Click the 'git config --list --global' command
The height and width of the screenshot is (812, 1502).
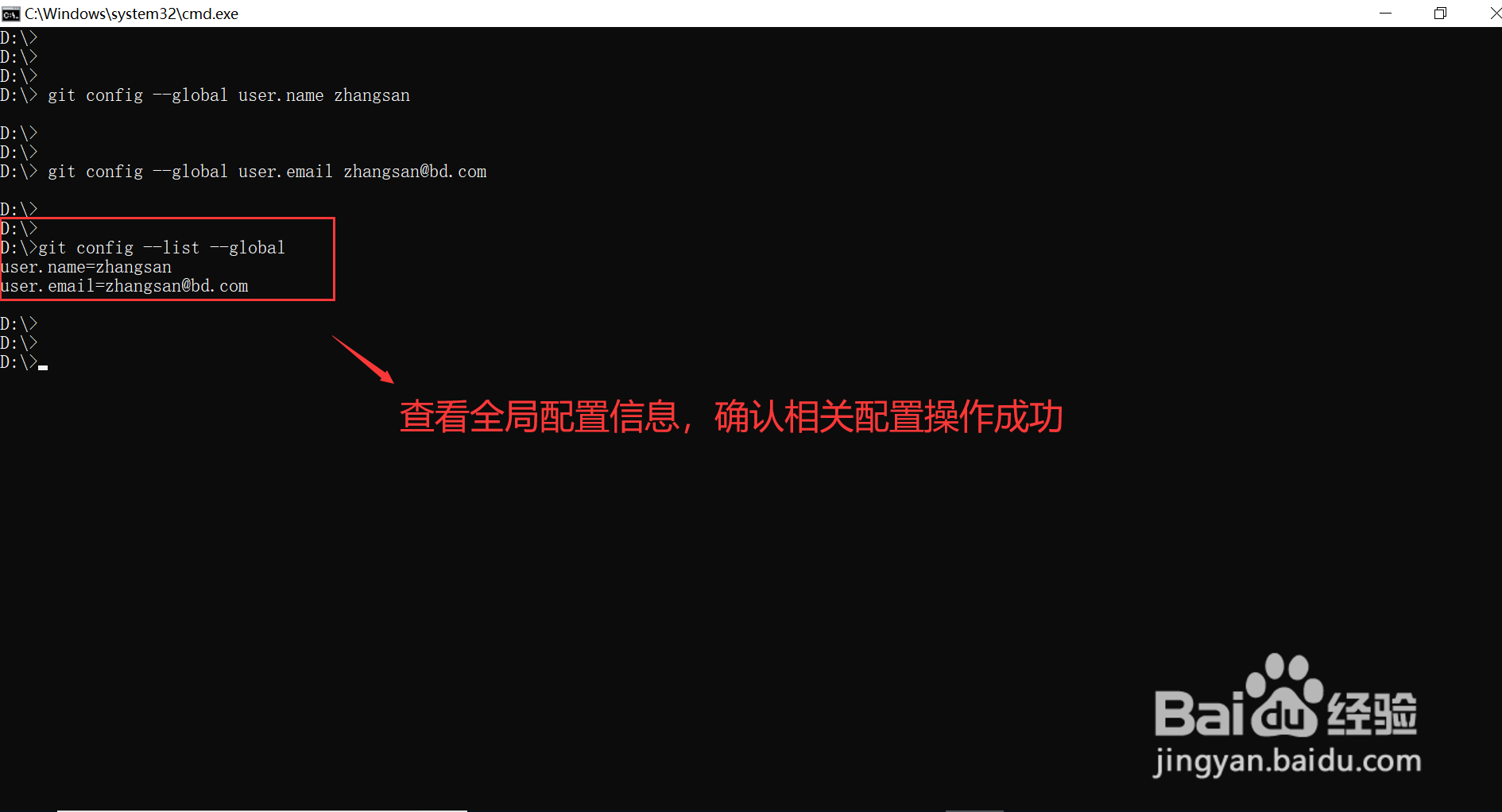[x=162, y=248]
